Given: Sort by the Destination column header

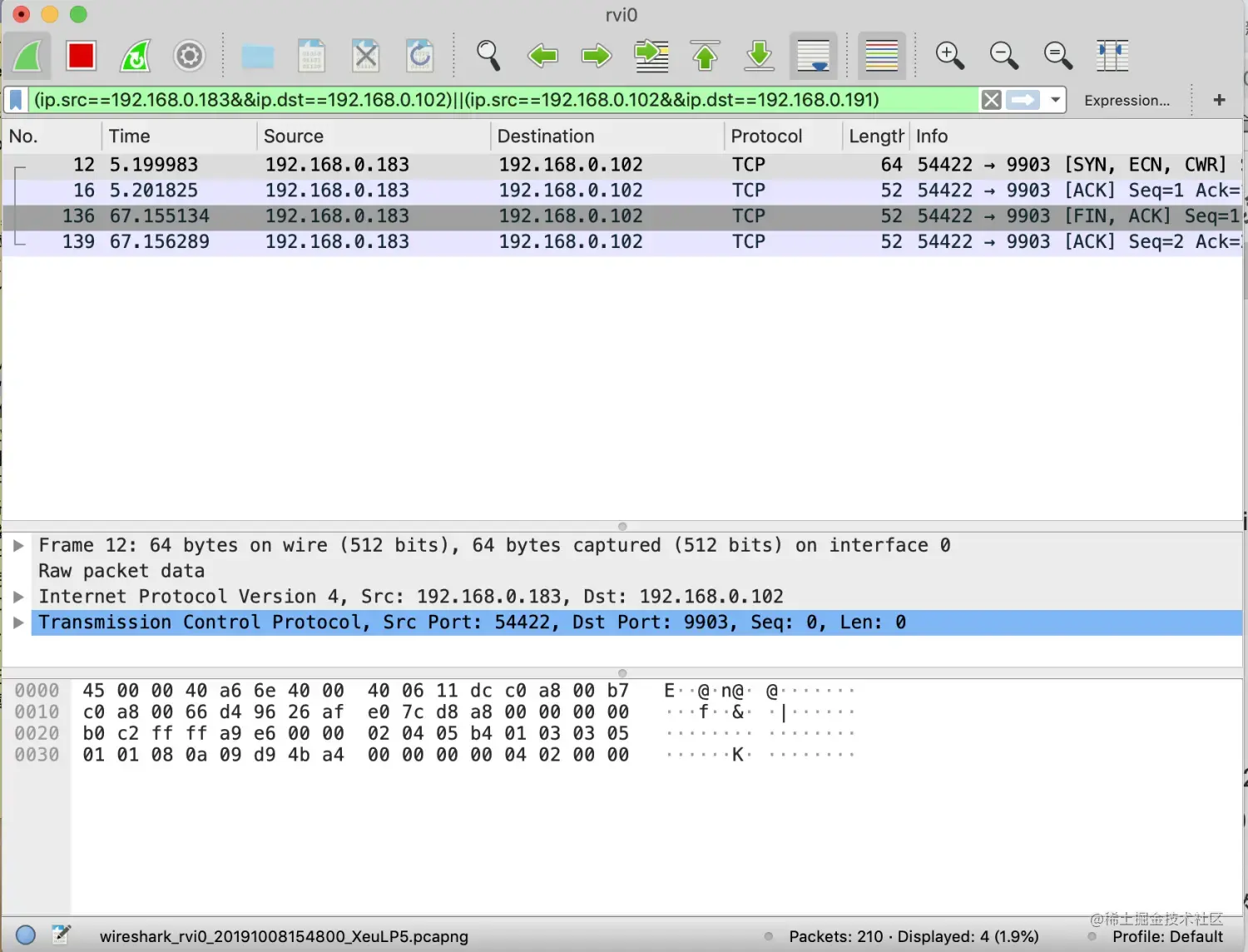Looking at the screenshot, I should pos(607,136).
